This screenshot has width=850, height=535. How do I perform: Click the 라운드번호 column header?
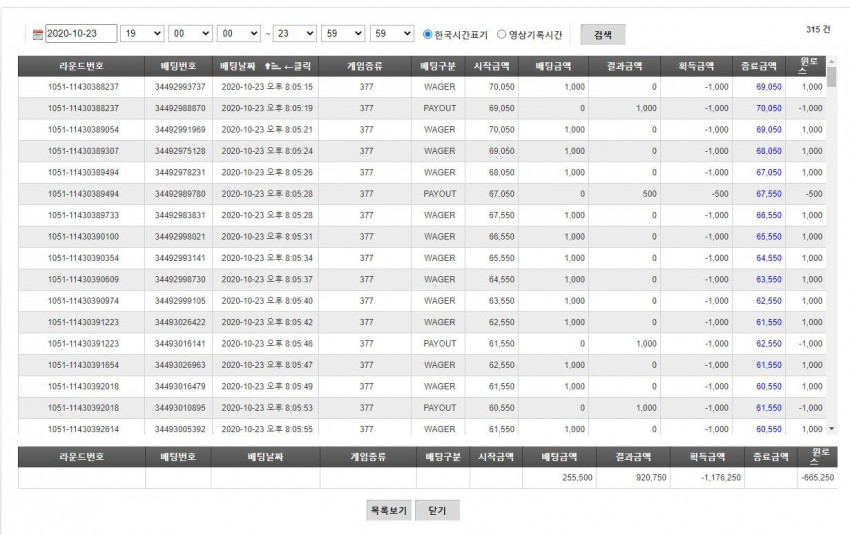coord(81,66)
